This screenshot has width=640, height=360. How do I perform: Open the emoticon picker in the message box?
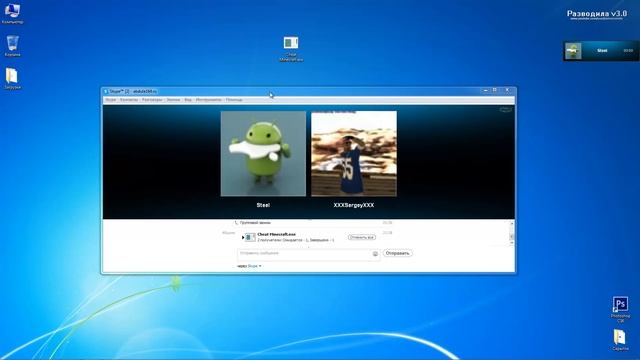375,254
